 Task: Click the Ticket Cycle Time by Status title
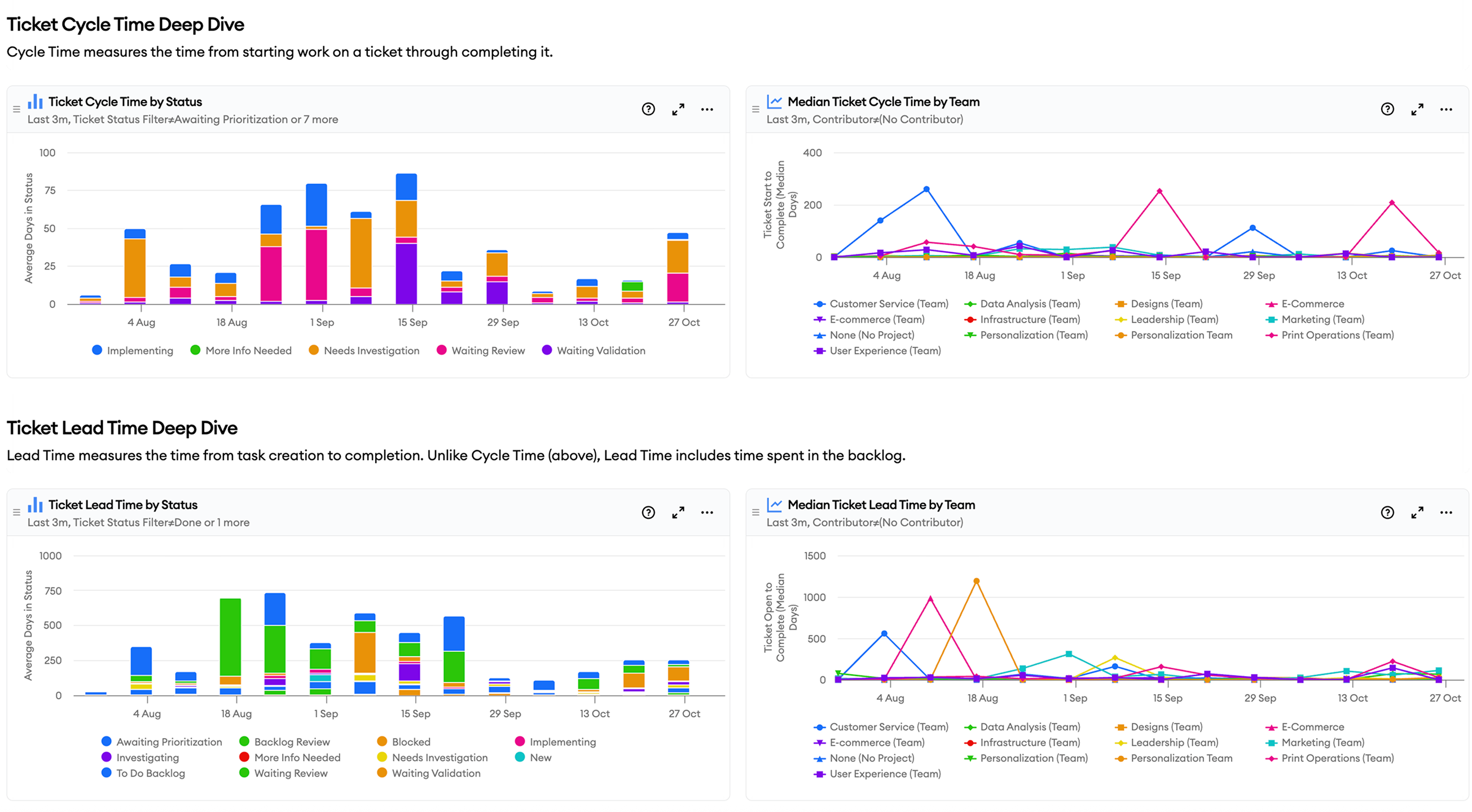point(125,101)
